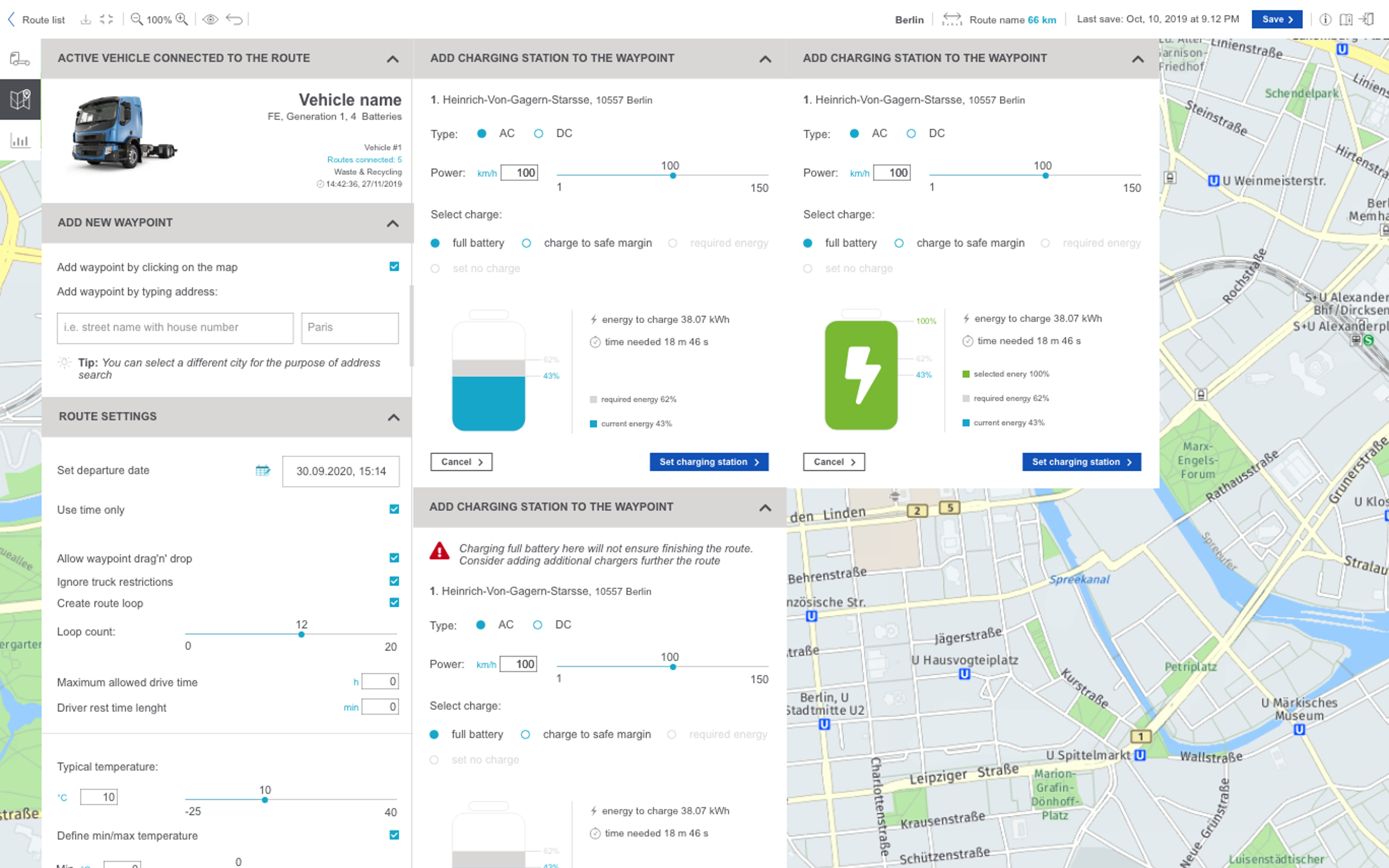This screenshot has width=1389, height=868.
Task: Uncheck Define min/max temperature
Action: [394, 835]
